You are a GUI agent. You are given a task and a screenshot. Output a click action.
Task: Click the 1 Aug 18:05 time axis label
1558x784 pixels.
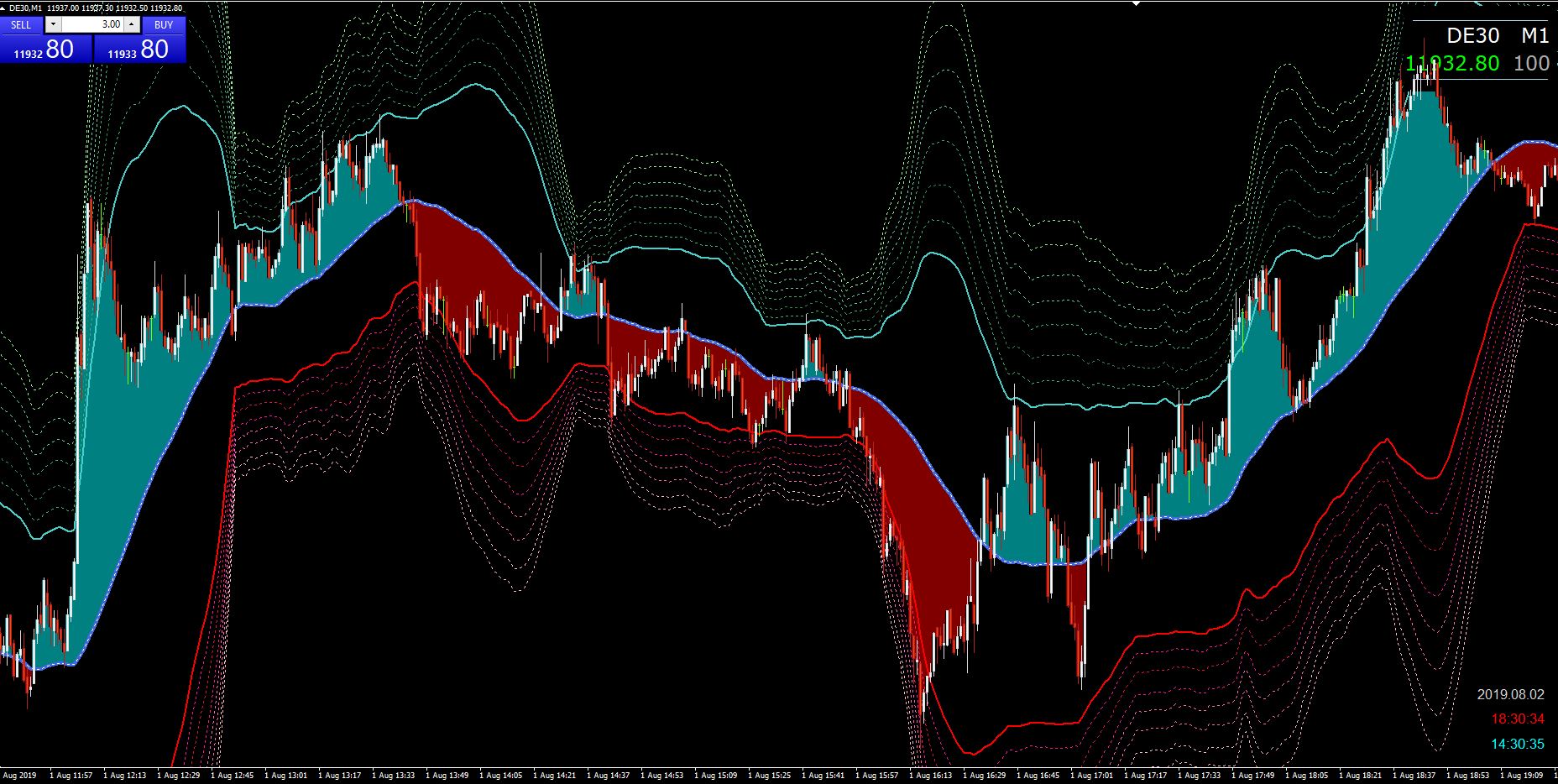pyautogui.click(x=1306, y=776)
